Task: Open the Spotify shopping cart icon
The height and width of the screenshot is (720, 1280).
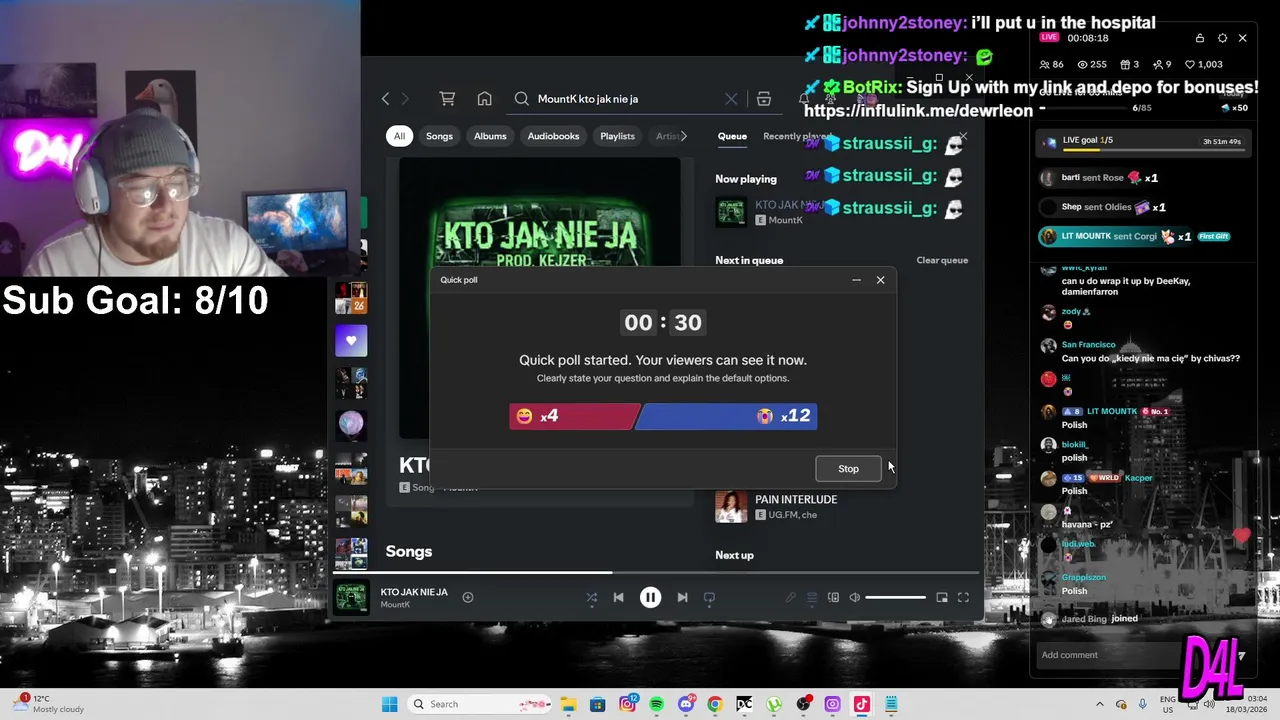Action: 447,99
